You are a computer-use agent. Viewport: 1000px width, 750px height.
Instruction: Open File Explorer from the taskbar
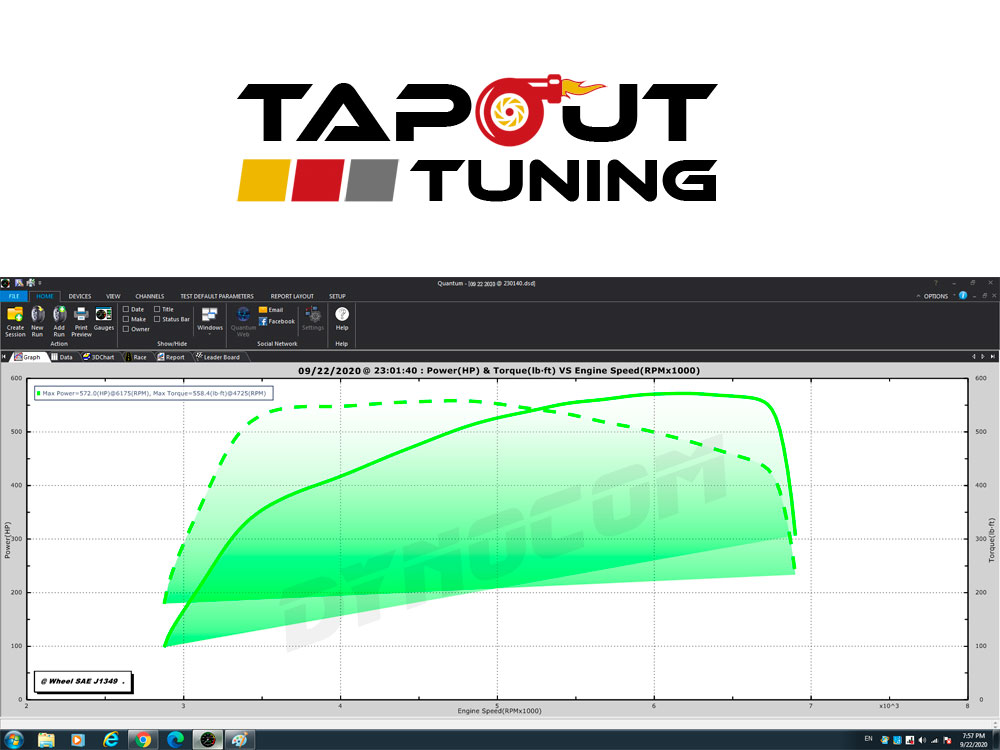(x=46, y=740)
